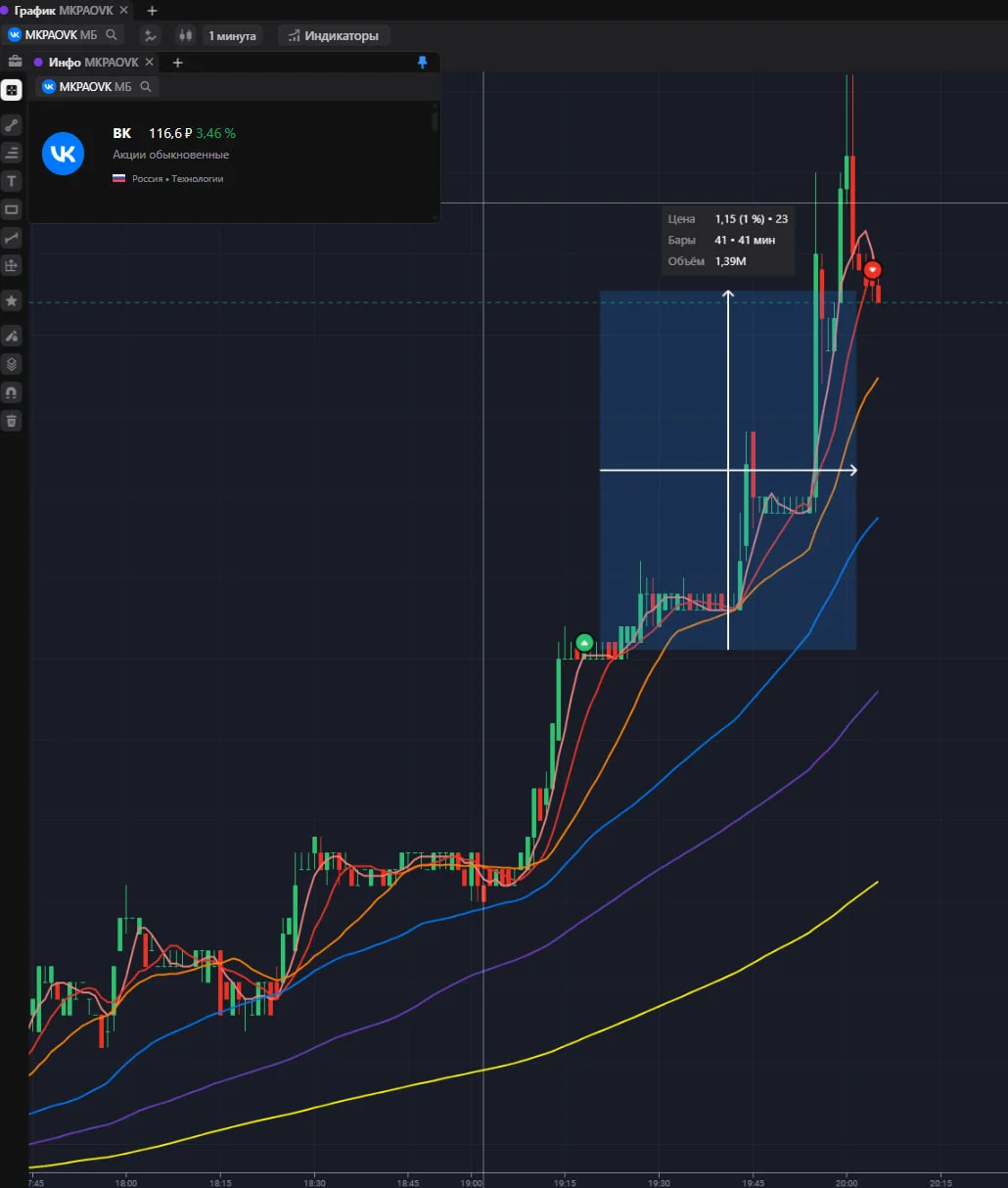Open the horizontal levels drawing tool
This screenshot has height=1188, width=1008.
click(x=12, y=153)
